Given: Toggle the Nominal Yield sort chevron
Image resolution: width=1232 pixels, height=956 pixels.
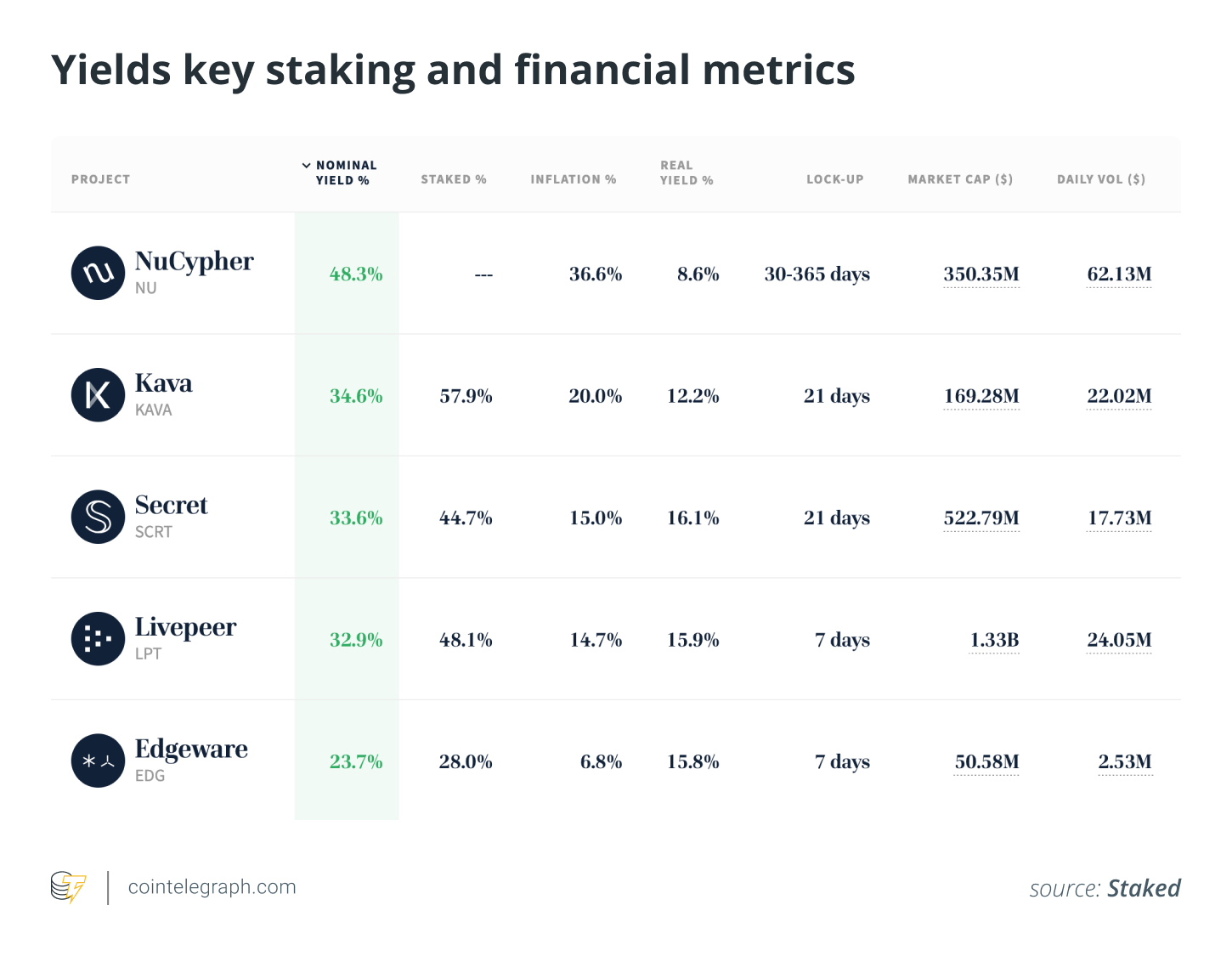Looking at the screenshot, I should click(x=307, y=166).
